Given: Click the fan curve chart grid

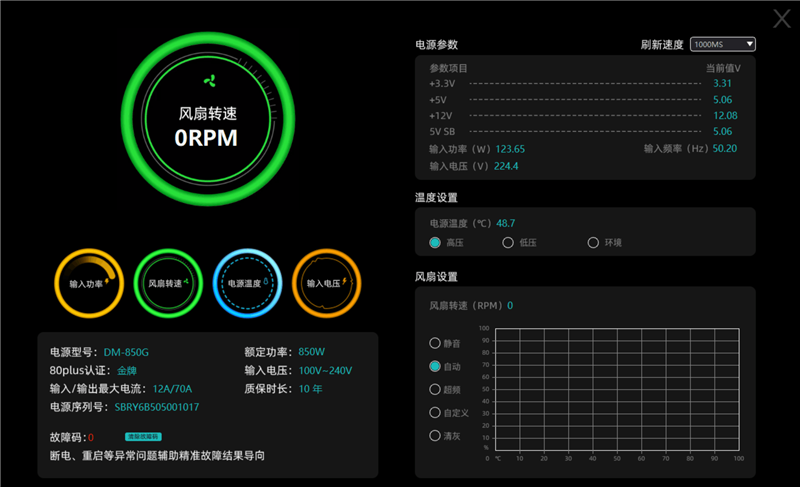Looking at the screenshot, I should [x=617, y=389].
